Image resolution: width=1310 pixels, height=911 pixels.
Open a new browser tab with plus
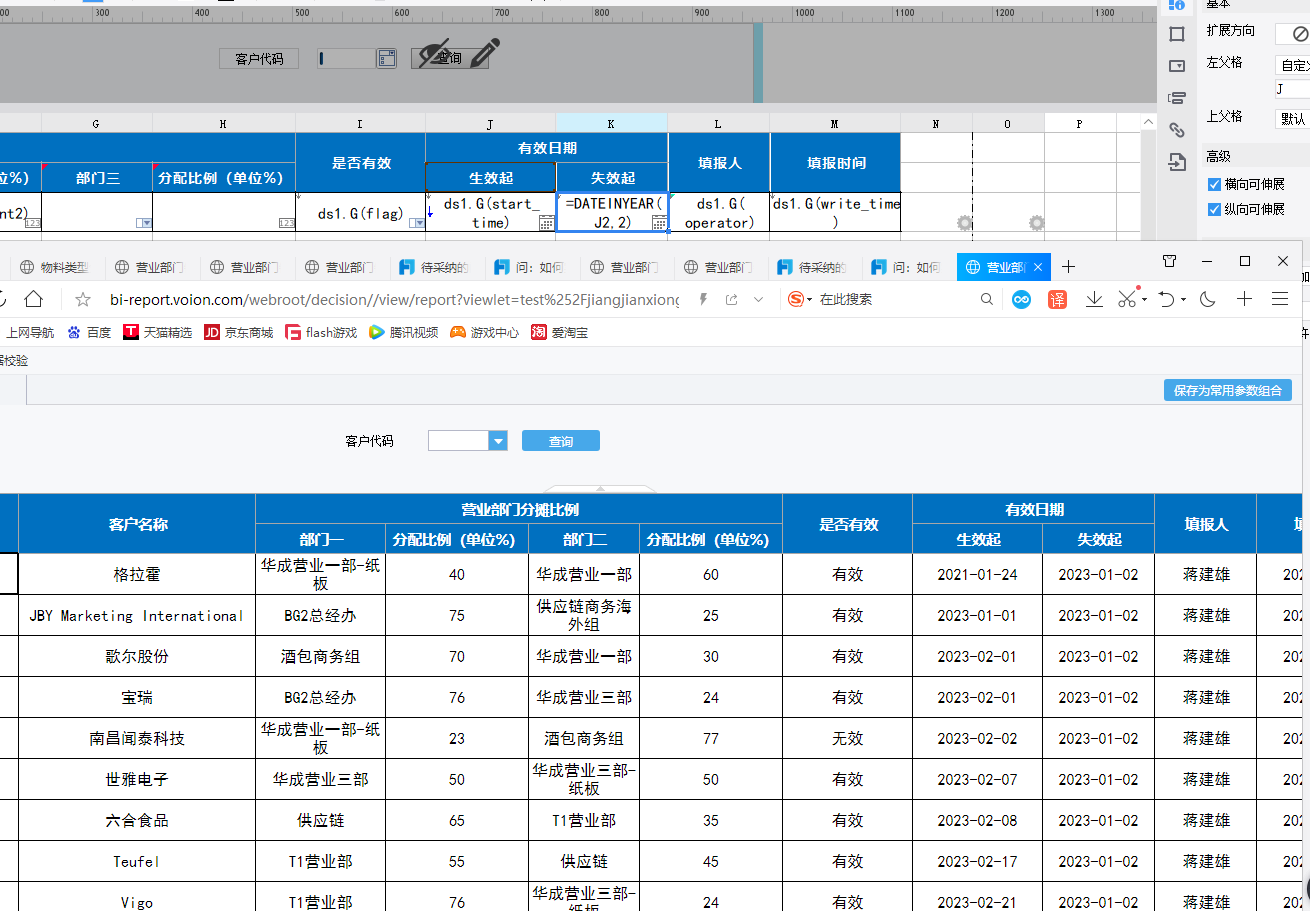tap(1068, 267)
